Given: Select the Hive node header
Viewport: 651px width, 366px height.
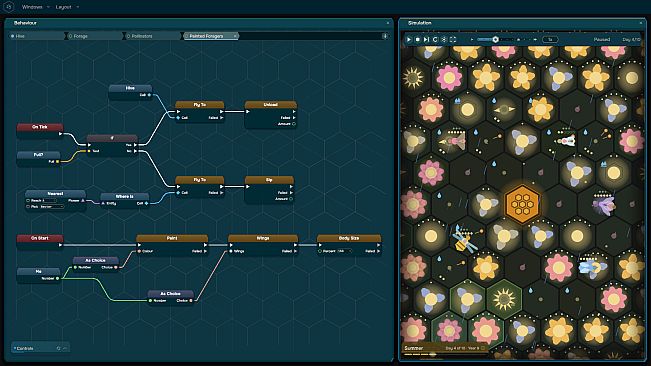Looking at the screenshot, I should click(130, 88).
